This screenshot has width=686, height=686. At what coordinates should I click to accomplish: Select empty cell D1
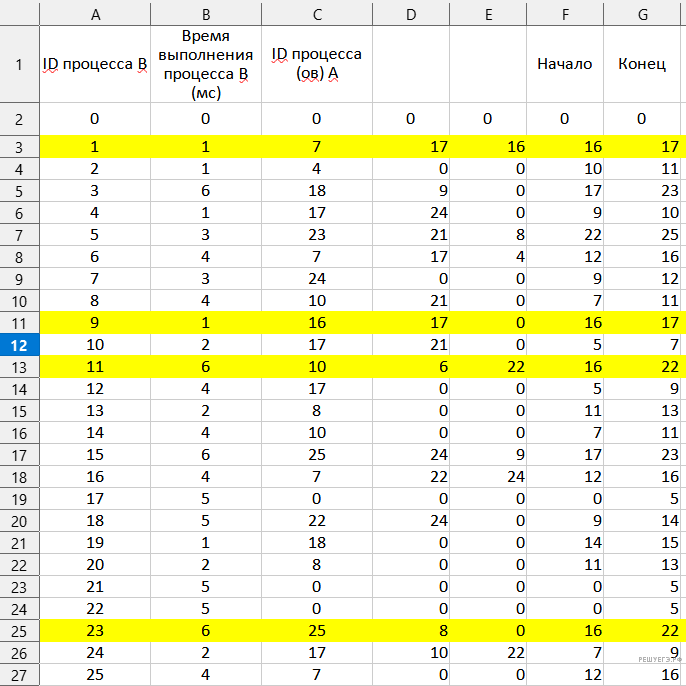click(x=411, y=64)
